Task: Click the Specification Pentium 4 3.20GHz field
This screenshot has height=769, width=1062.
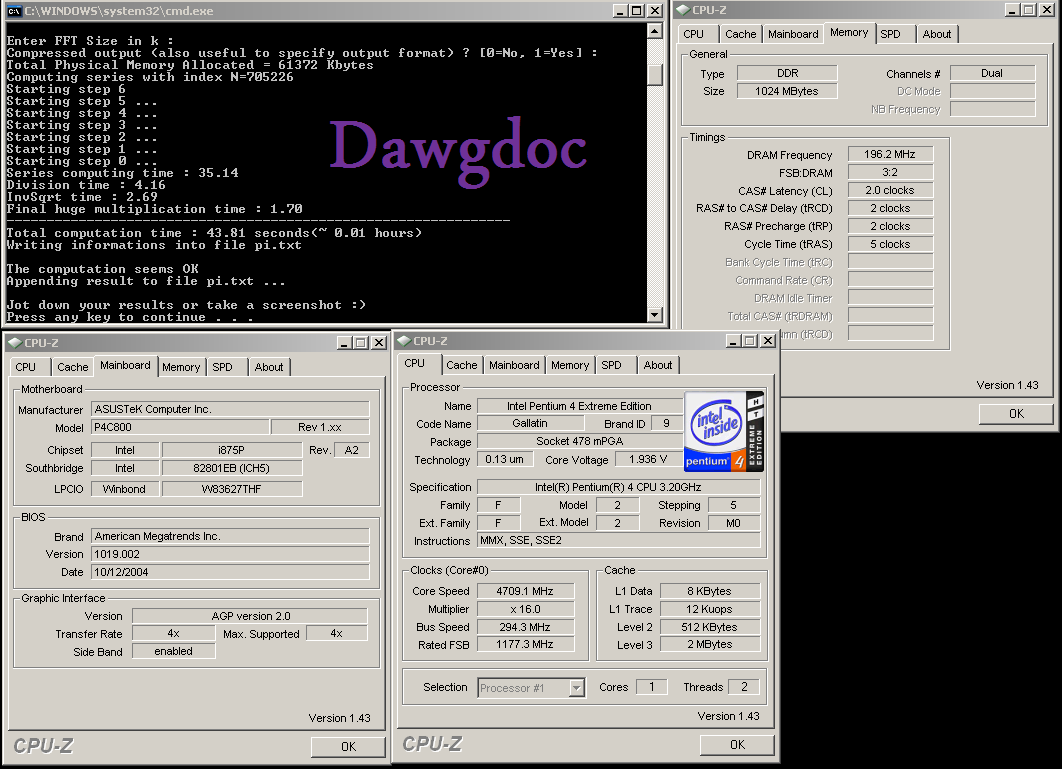Action: [x=618, y=487]
